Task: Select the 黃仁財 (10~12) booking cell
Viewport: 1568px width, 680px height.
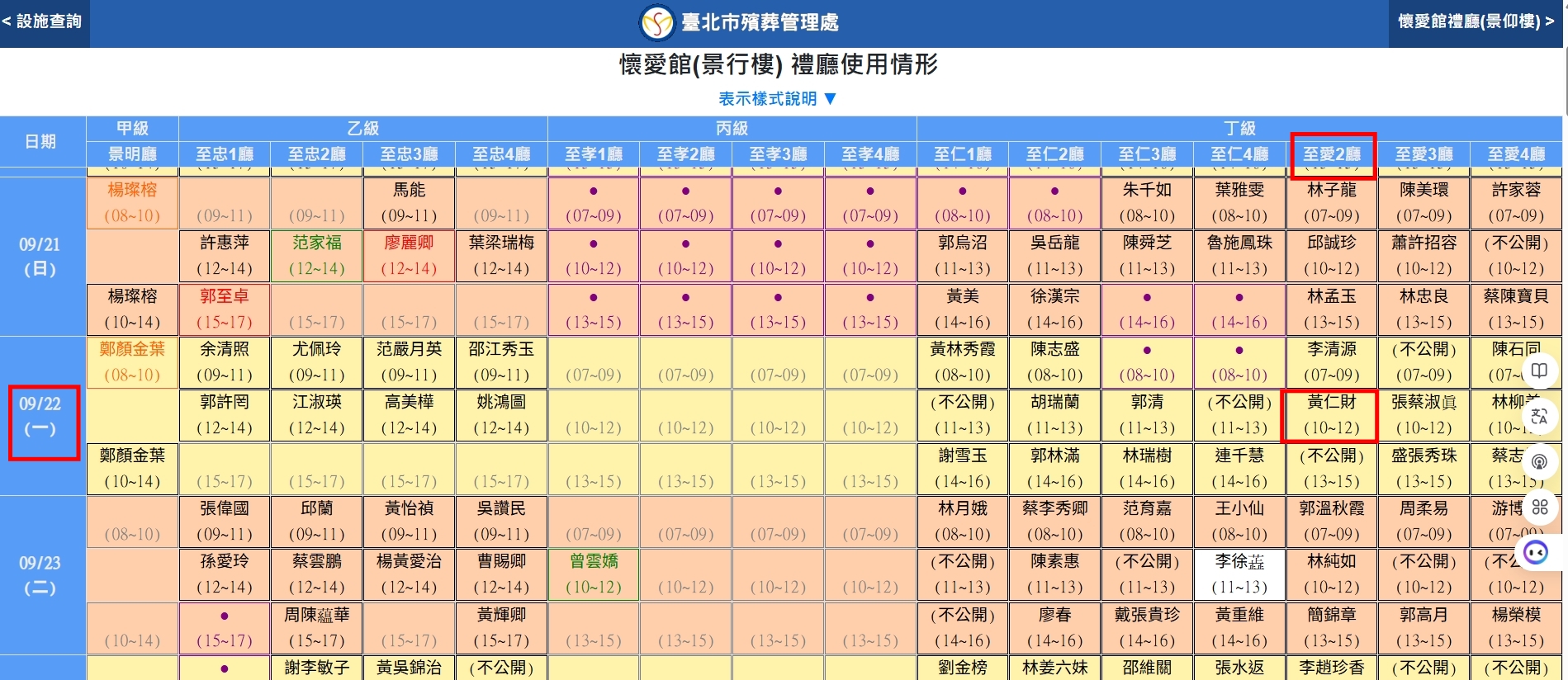Action: (1331, 415)
